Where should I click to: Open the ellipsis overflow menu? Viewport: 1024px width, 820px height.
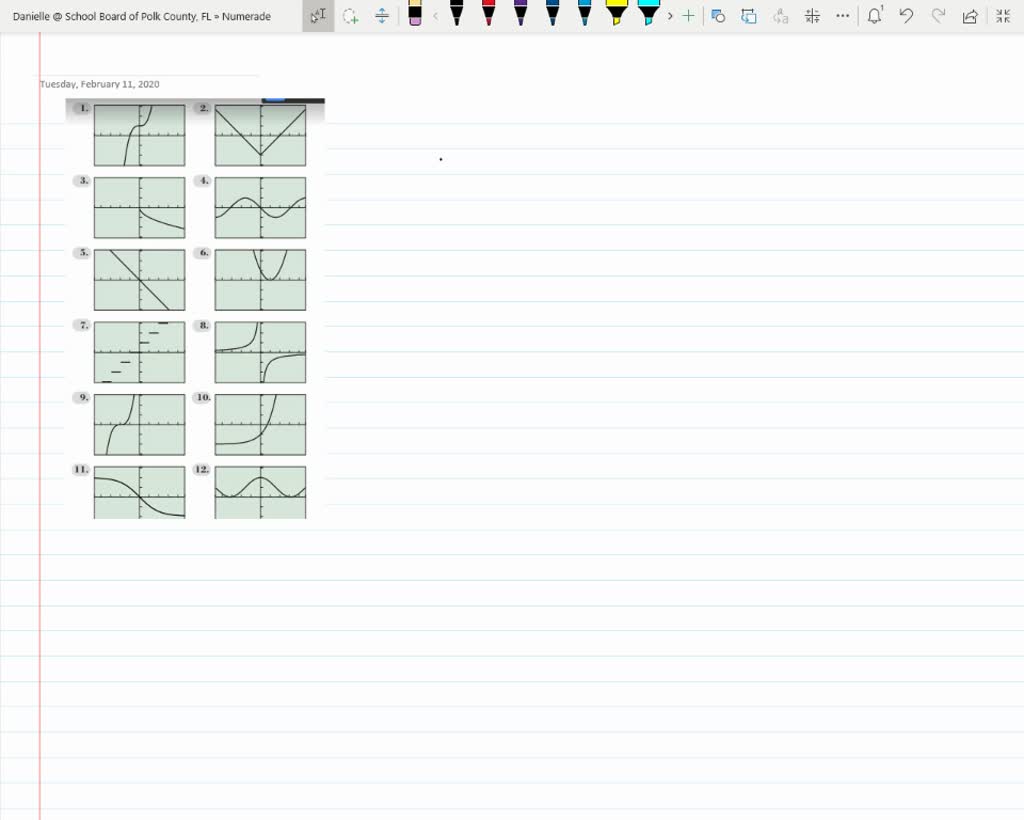coord(843,15)
